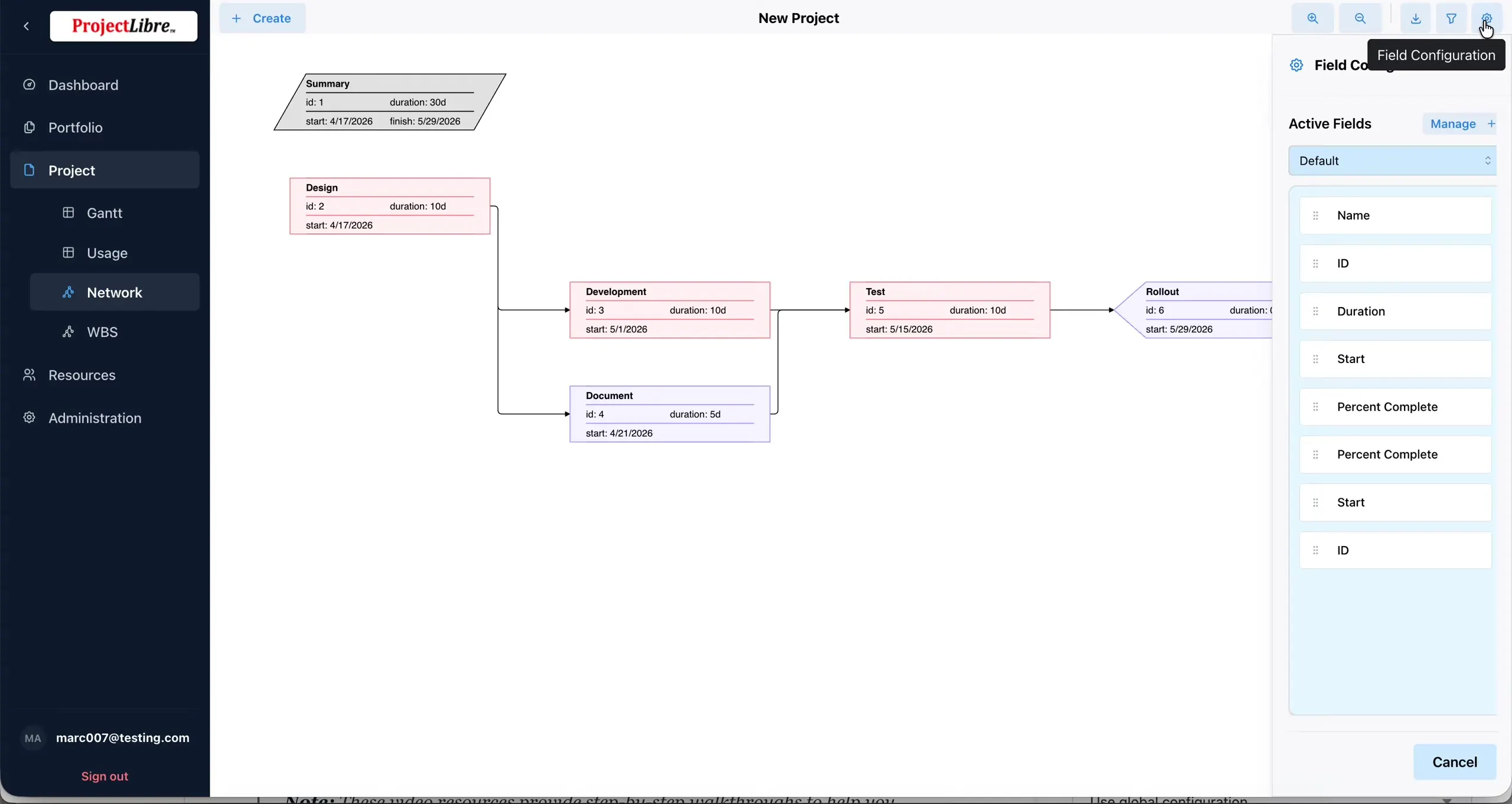Click the Create button
Image resolution: width=1512 pixels, height=804 pixels.
pos(262,18)
